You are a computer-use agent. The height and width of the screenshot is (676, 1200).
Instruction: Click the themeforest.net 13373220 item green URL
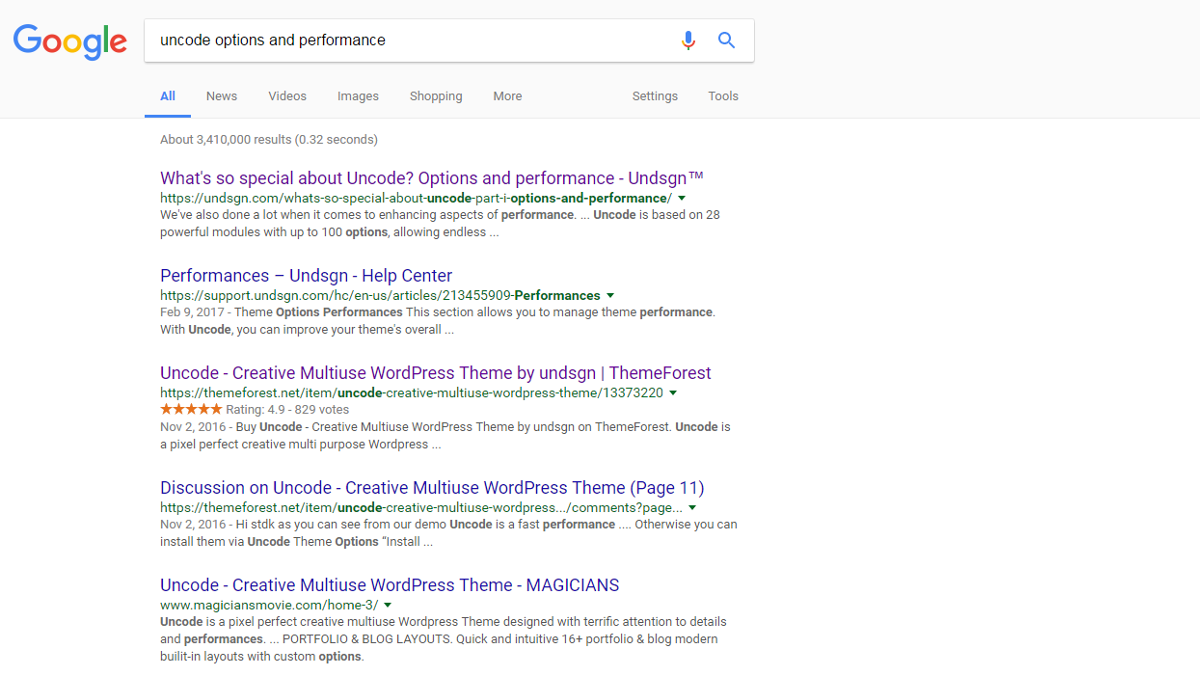pos(412,393)
